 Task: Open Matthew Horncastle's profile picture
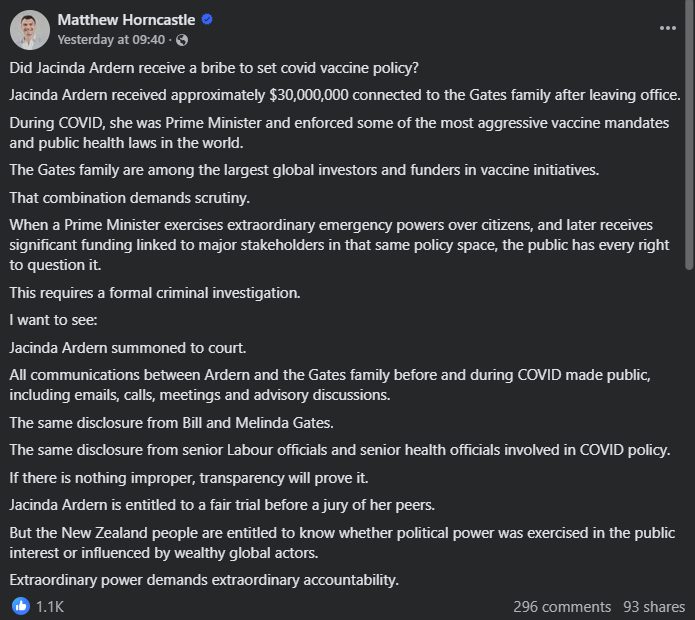click(x=30, y=30)
